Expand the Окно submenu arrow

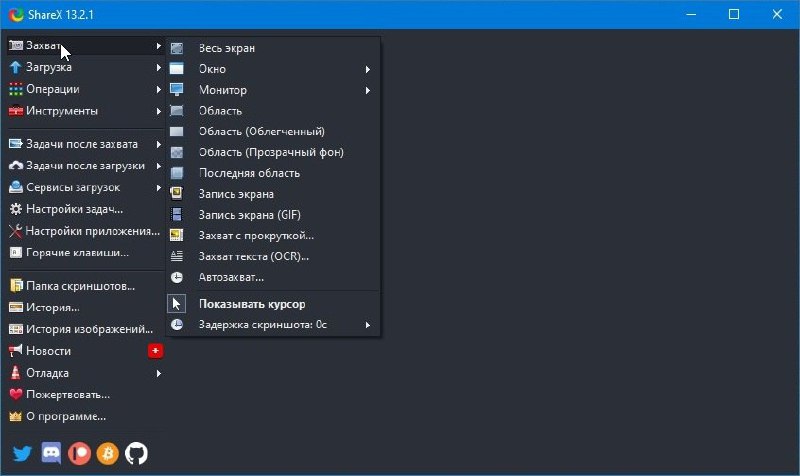368,69
